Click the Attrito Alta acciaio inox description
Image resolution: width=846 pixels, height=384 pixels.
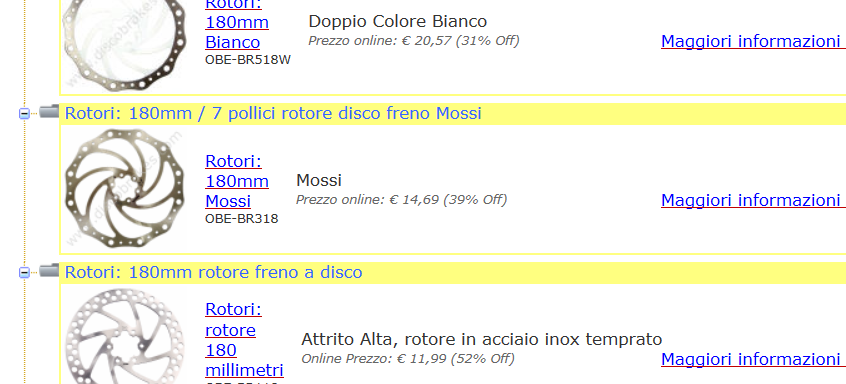(x=481, y=339)
